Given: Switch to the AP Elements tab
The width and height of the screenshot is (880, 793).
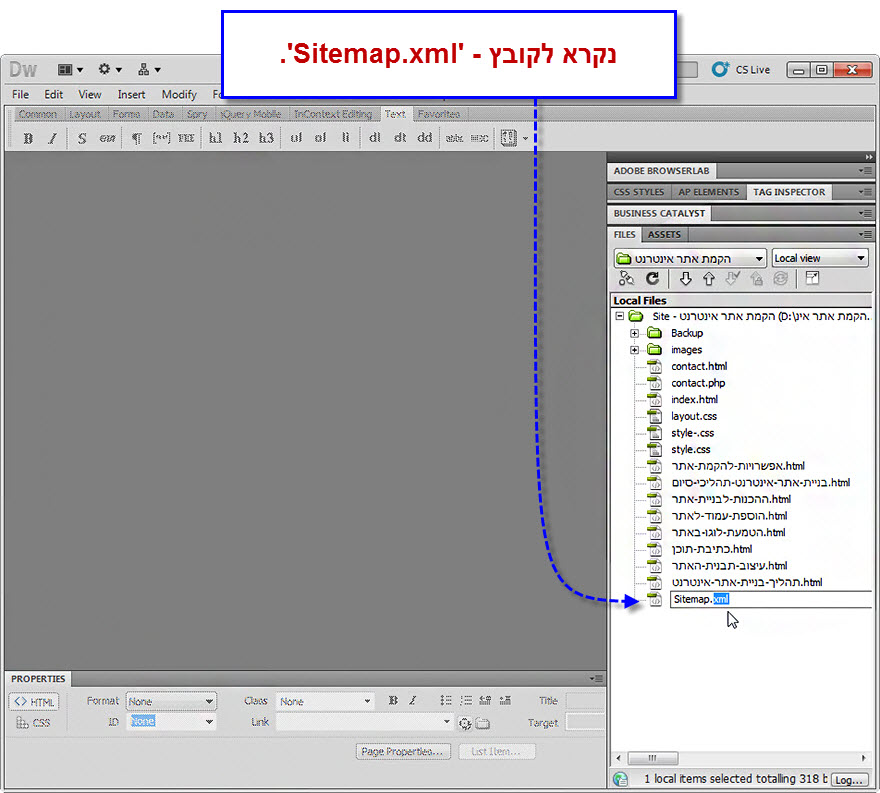Looking at the screenshot, I should pyautogui.click(x=708, y=192).
